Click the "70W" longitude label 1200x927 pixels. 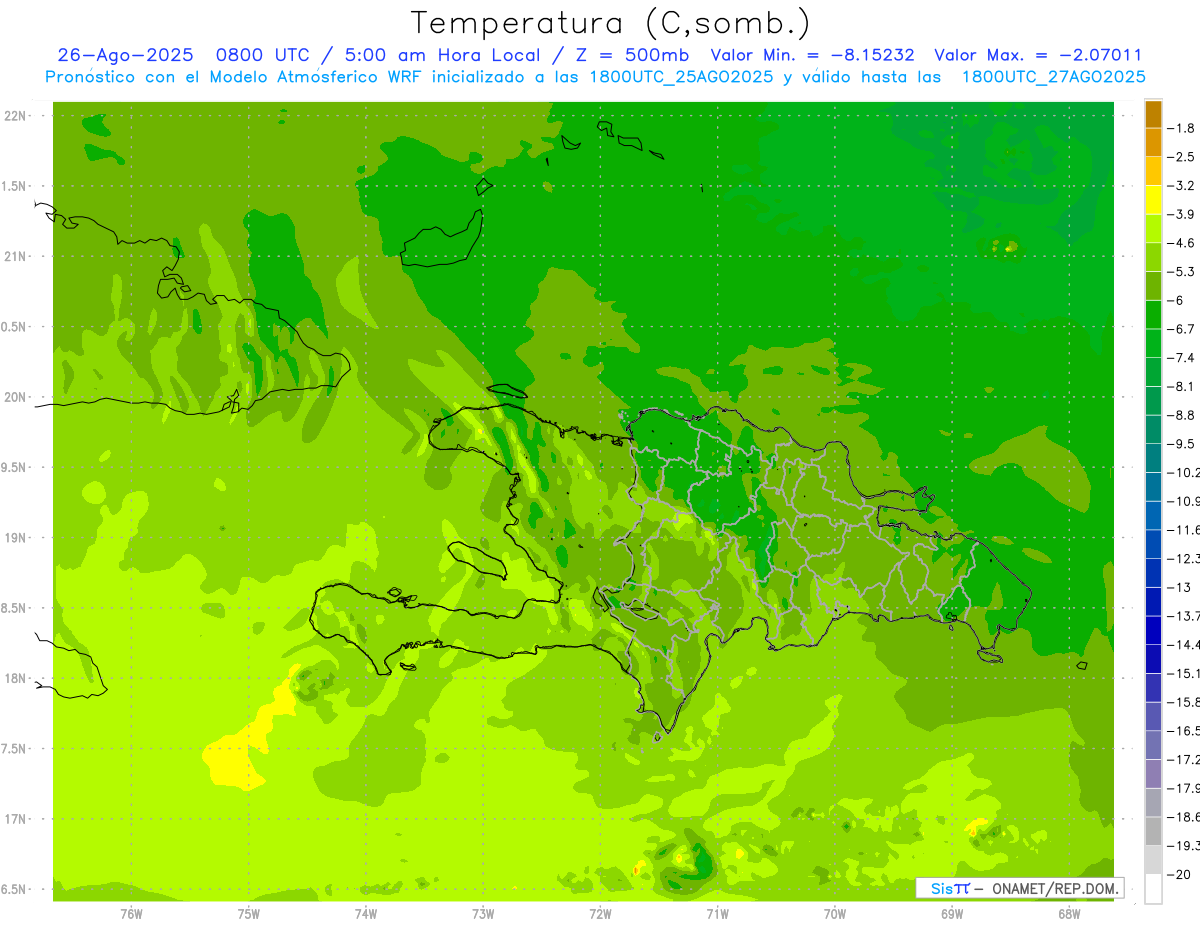(x=834, y=913)
